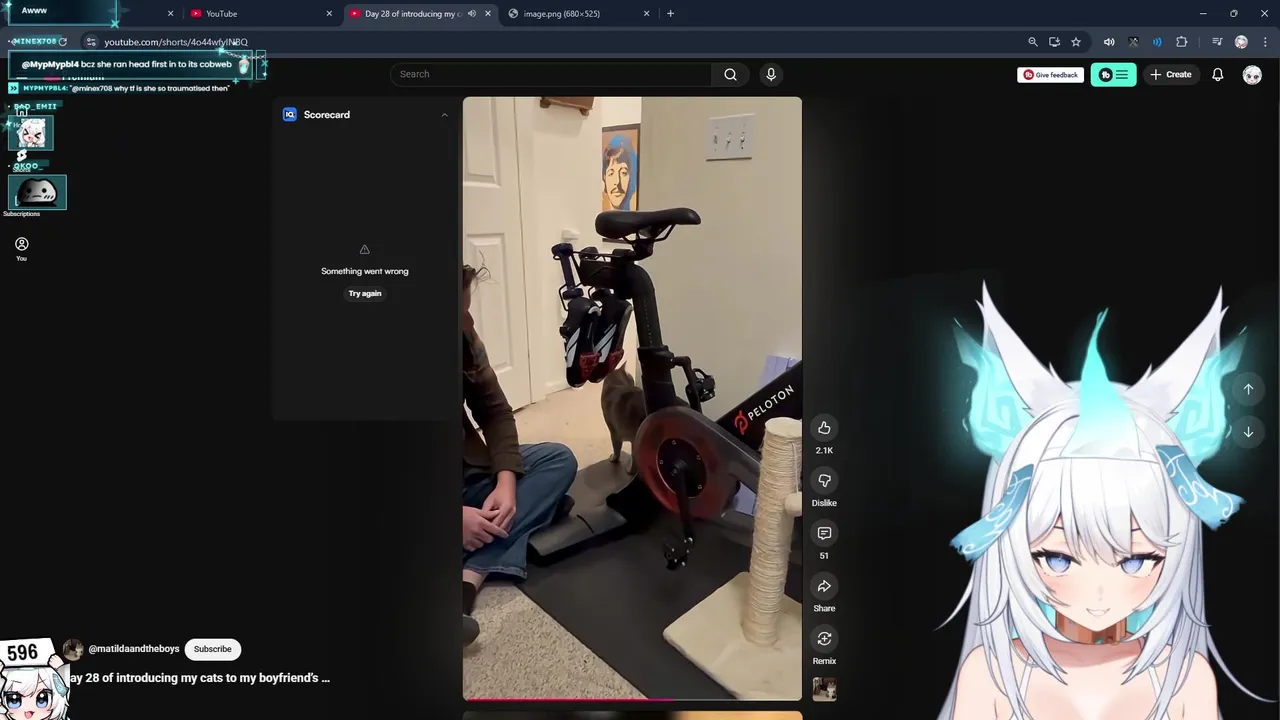
Task: Mute the audio on the Day 28 tab
Action: [471, 13]
